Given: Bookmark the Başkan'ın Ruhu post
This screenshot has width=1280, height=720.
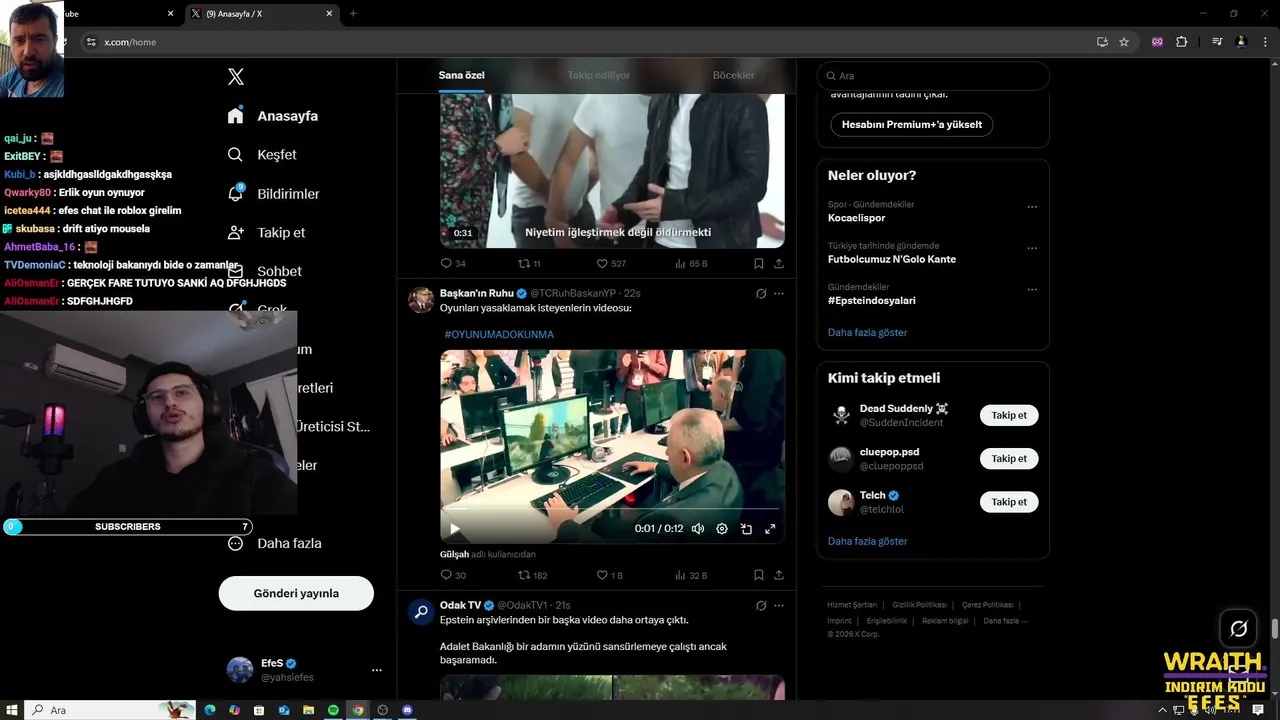Looking at the screenshot, I should click(758, 575).
